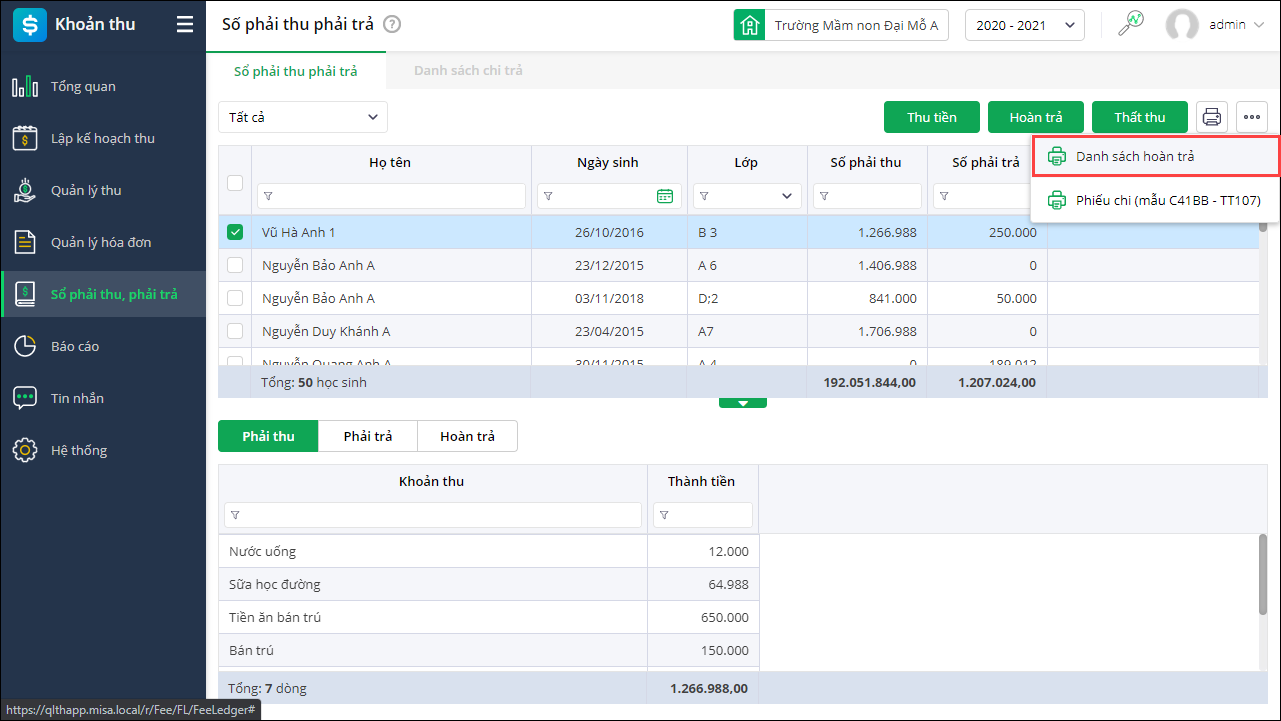1281x721 pixels.
Task: Click the printer icon in toolbar
Action: (1212, 117)
